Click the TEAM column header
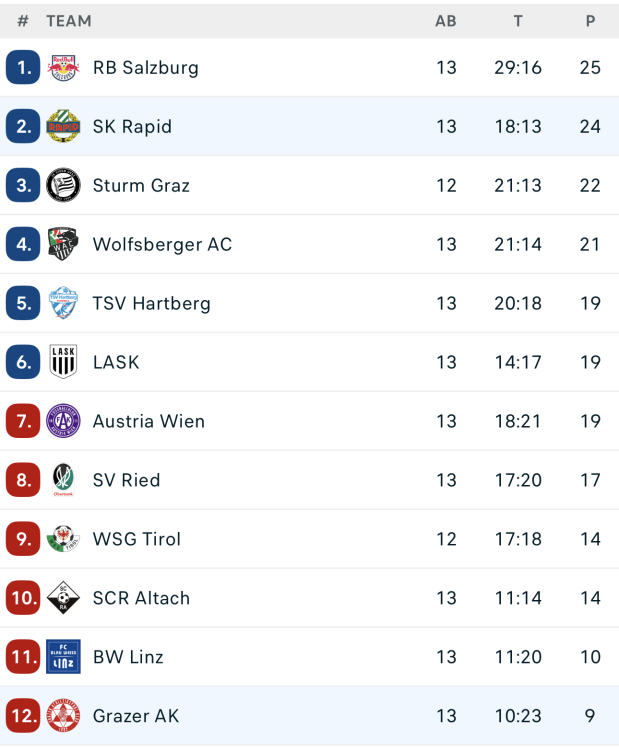619x750 pixels. [68, 21]
